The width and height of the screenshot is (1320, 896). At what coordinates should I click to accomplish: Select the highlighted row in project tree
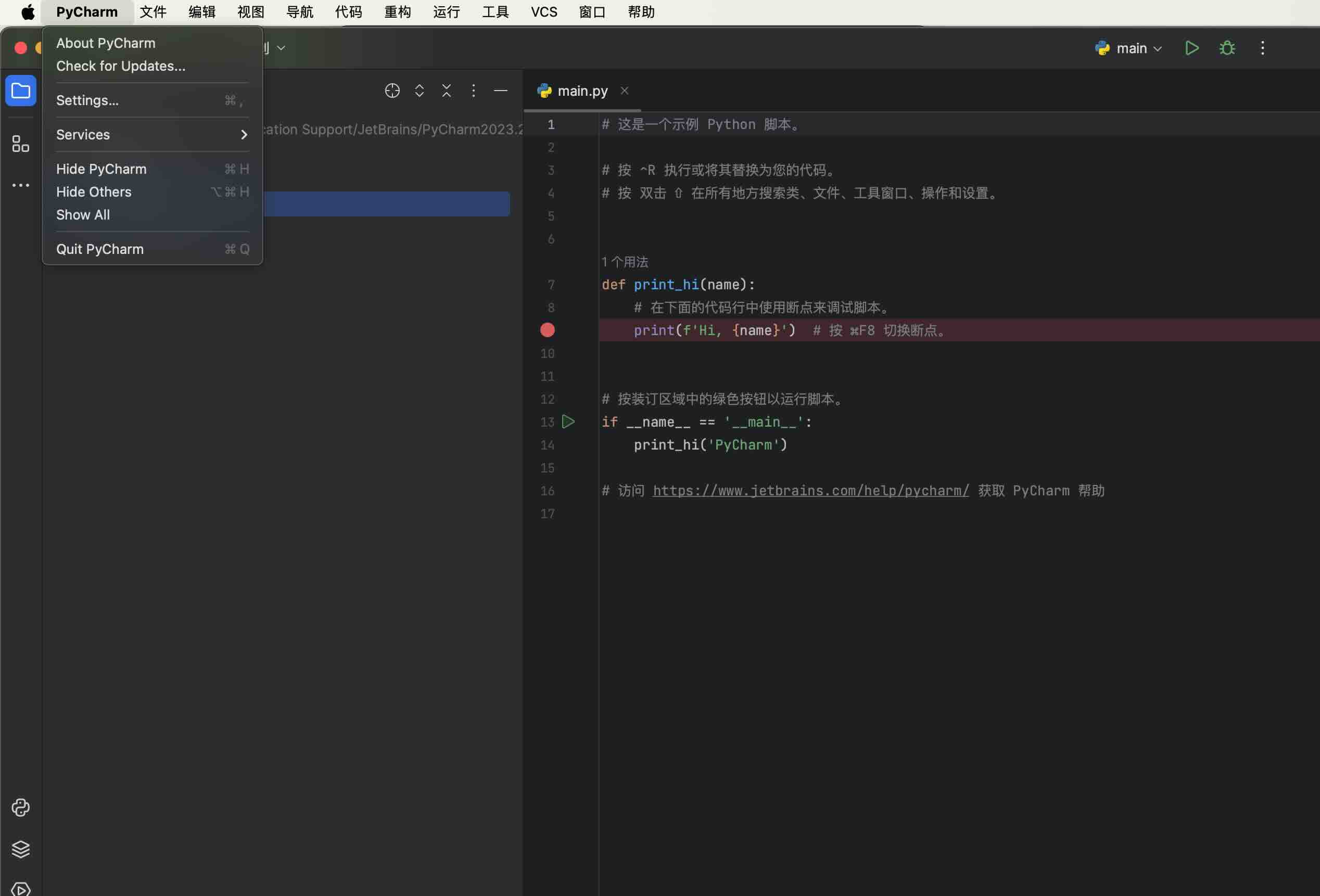coord(386,204)
